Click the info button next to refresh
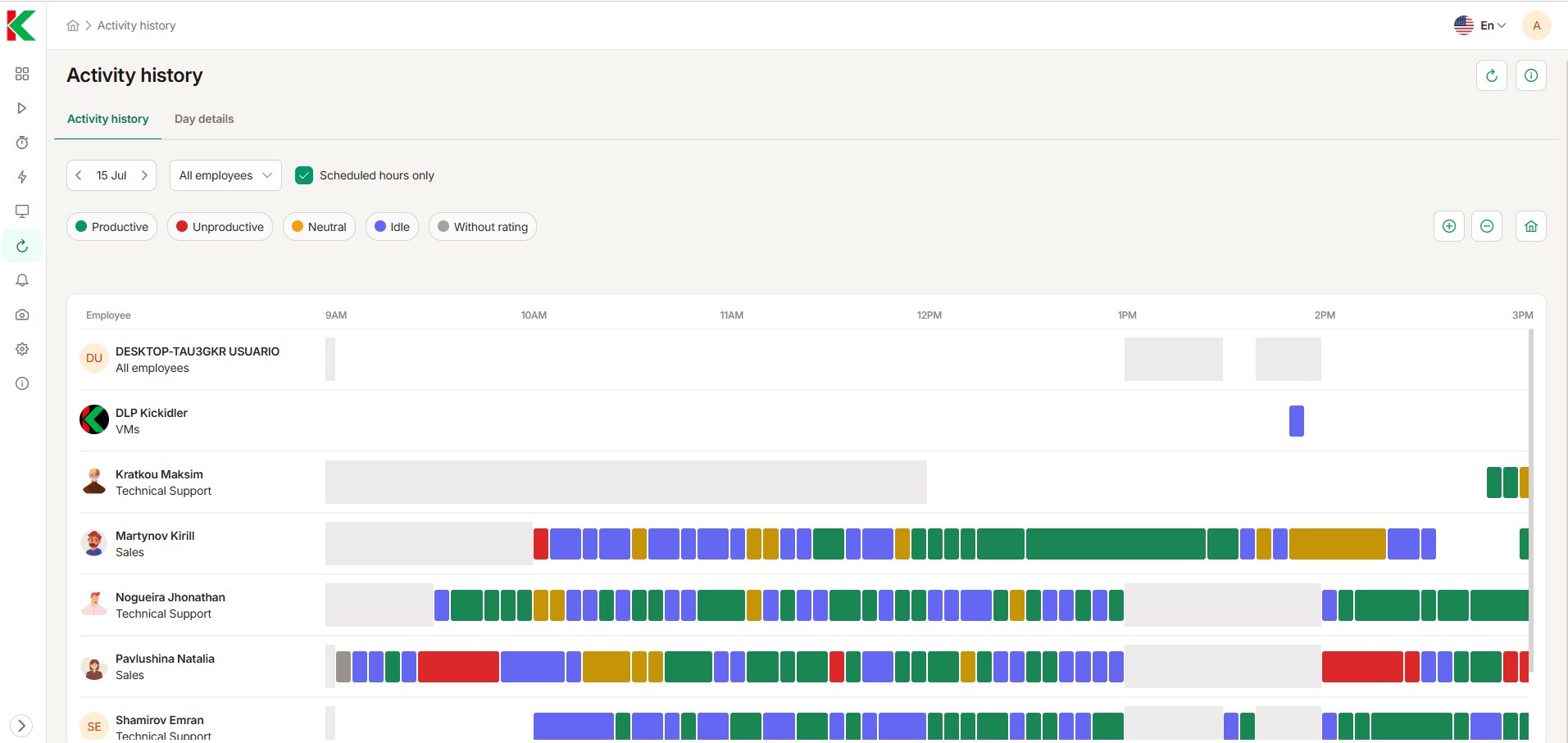Viewport: 1568px width, 743px height. 1531,75
